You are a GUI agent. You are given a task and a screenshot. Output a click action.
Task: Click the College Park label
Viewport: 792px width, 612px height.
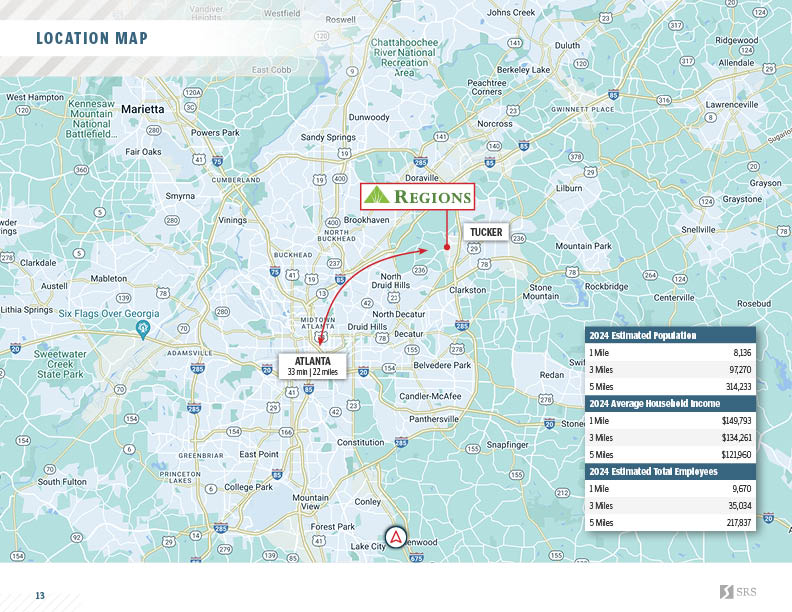point(248,487)
